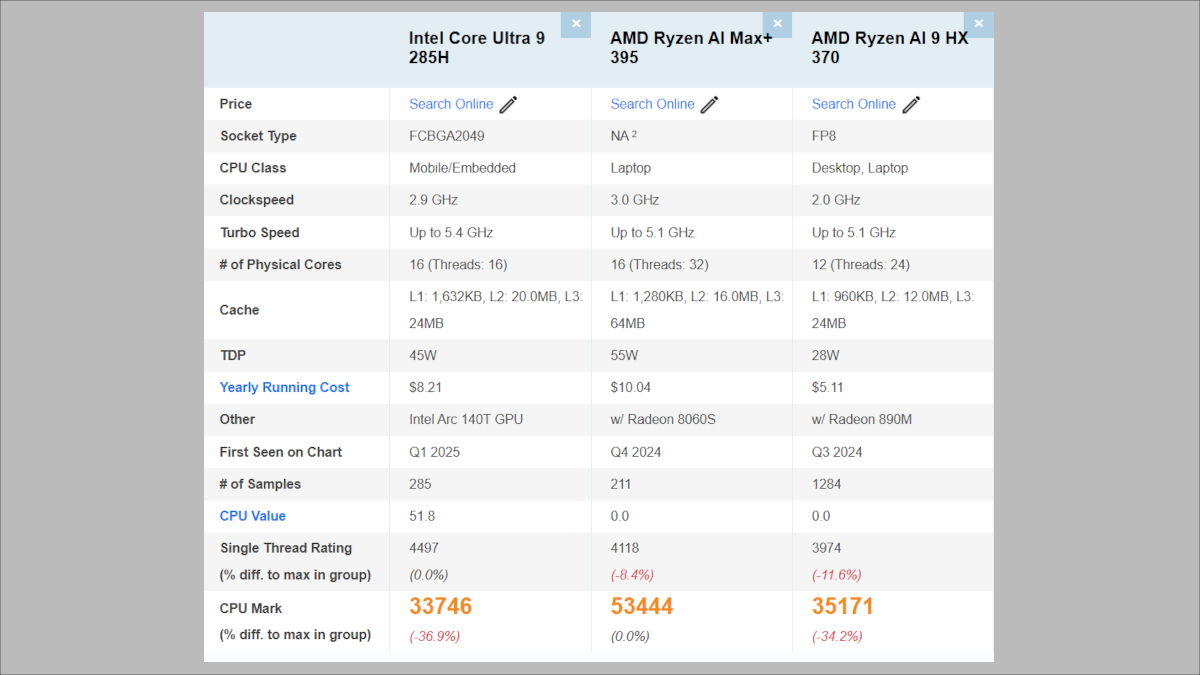Edit the price of AMD Ryzen AI Max+ 395

click(710, 103)
